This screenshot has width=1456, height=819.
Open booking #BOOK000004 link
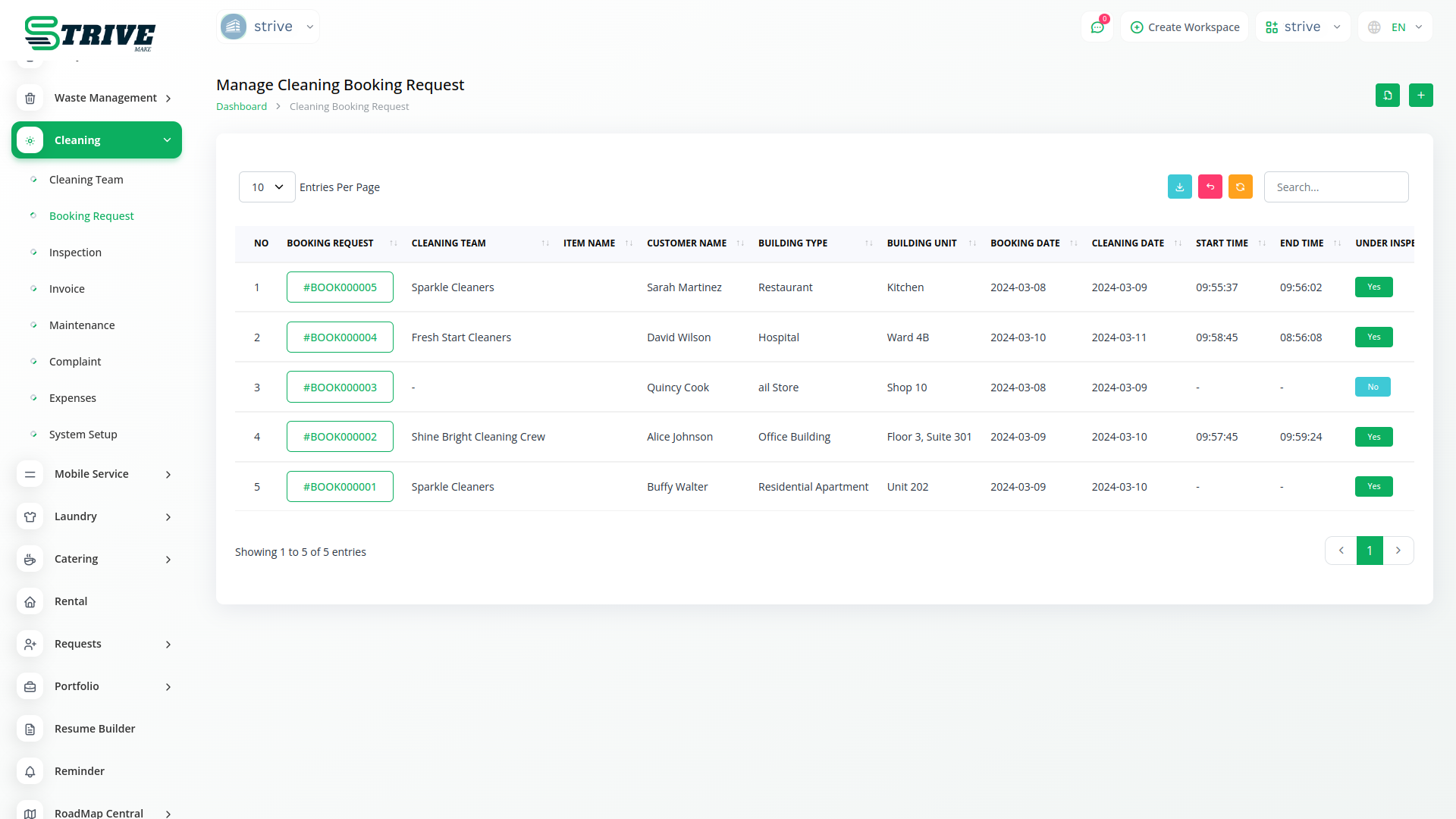click(x=340, y=337)
